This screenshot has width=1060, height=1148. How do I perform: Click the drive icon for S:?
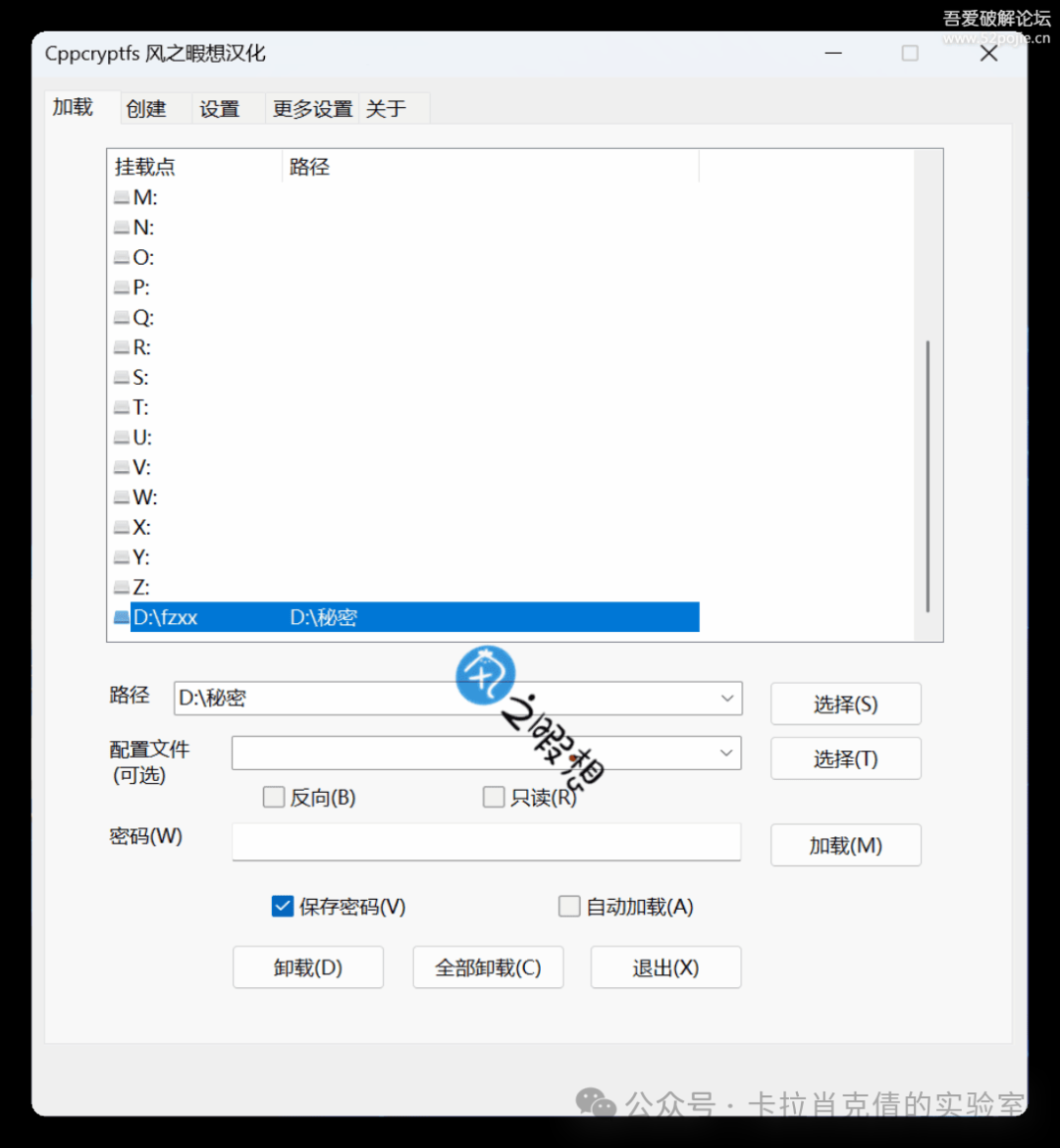122,378
